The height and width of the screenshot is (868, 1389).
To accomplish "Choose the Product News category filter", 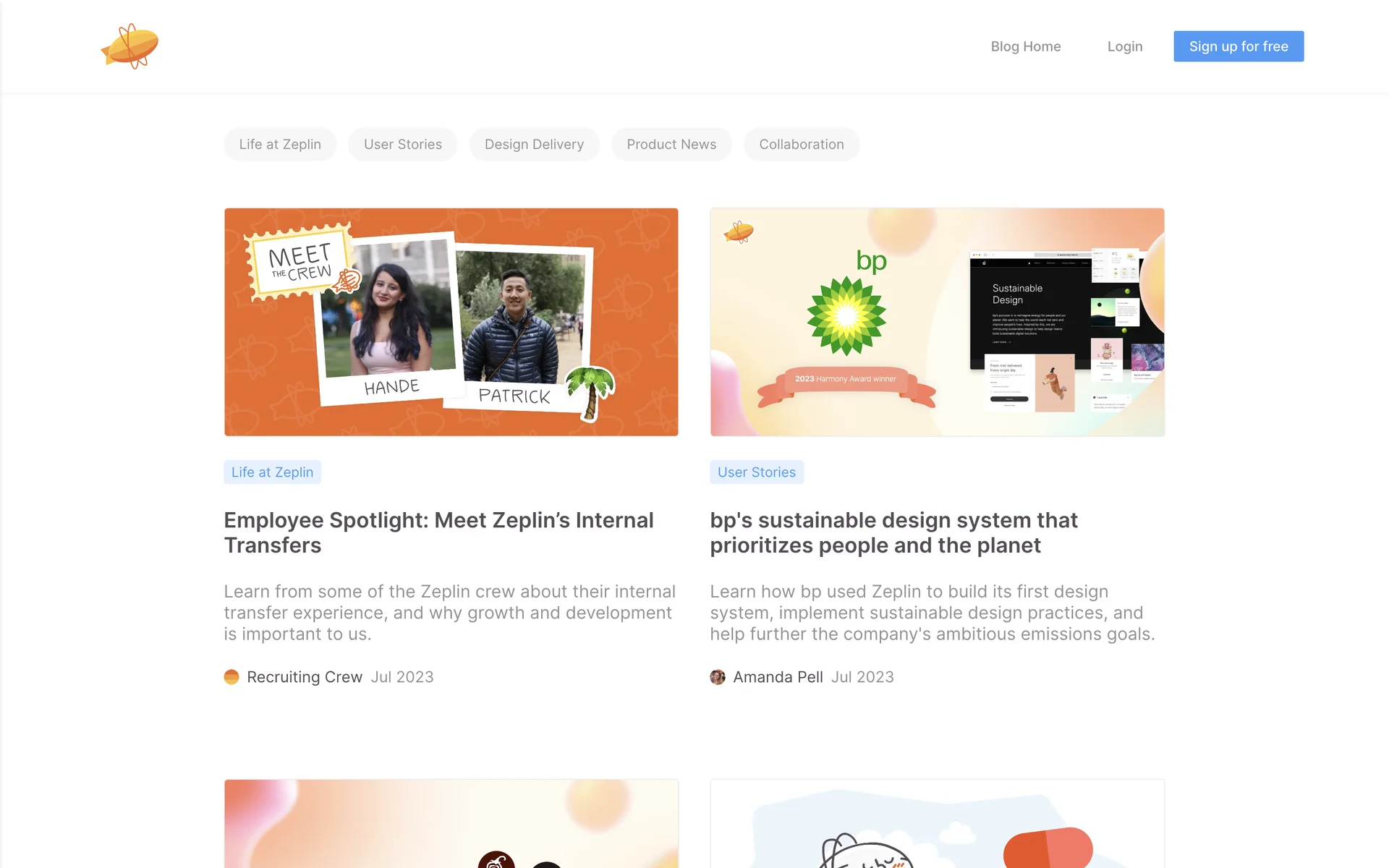I will [671, 145].
